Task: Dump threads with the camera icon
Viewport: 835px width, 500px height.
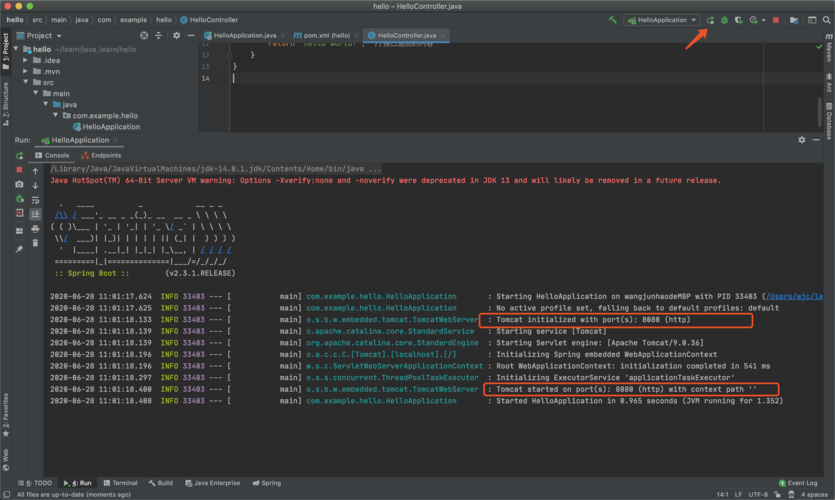Action: pos(19,184)
